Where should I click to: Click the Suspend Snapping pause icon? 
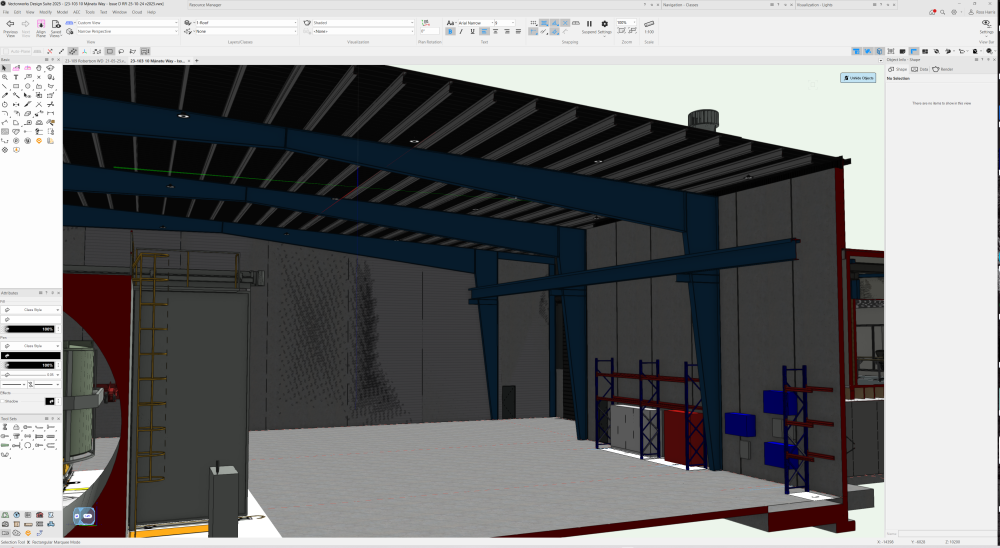(589, 23)
